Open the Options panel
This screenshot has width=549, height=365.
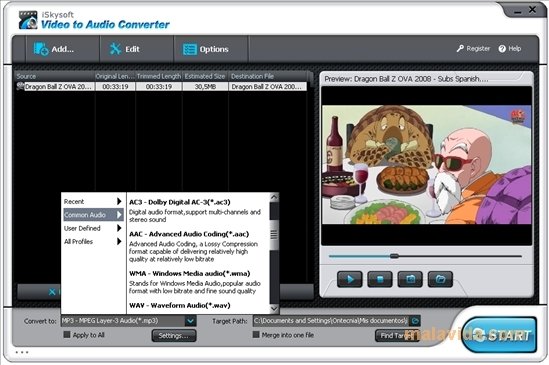206,49
